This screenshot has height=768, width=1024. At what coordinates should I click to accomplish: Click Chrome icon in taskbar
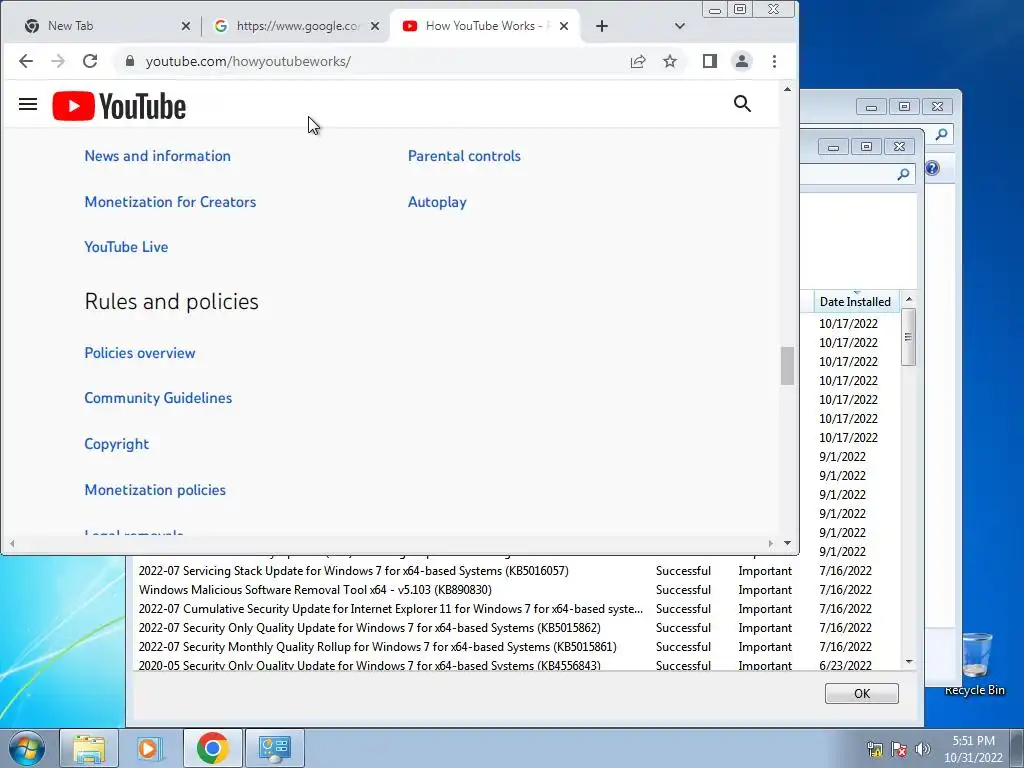click(212, 748)
